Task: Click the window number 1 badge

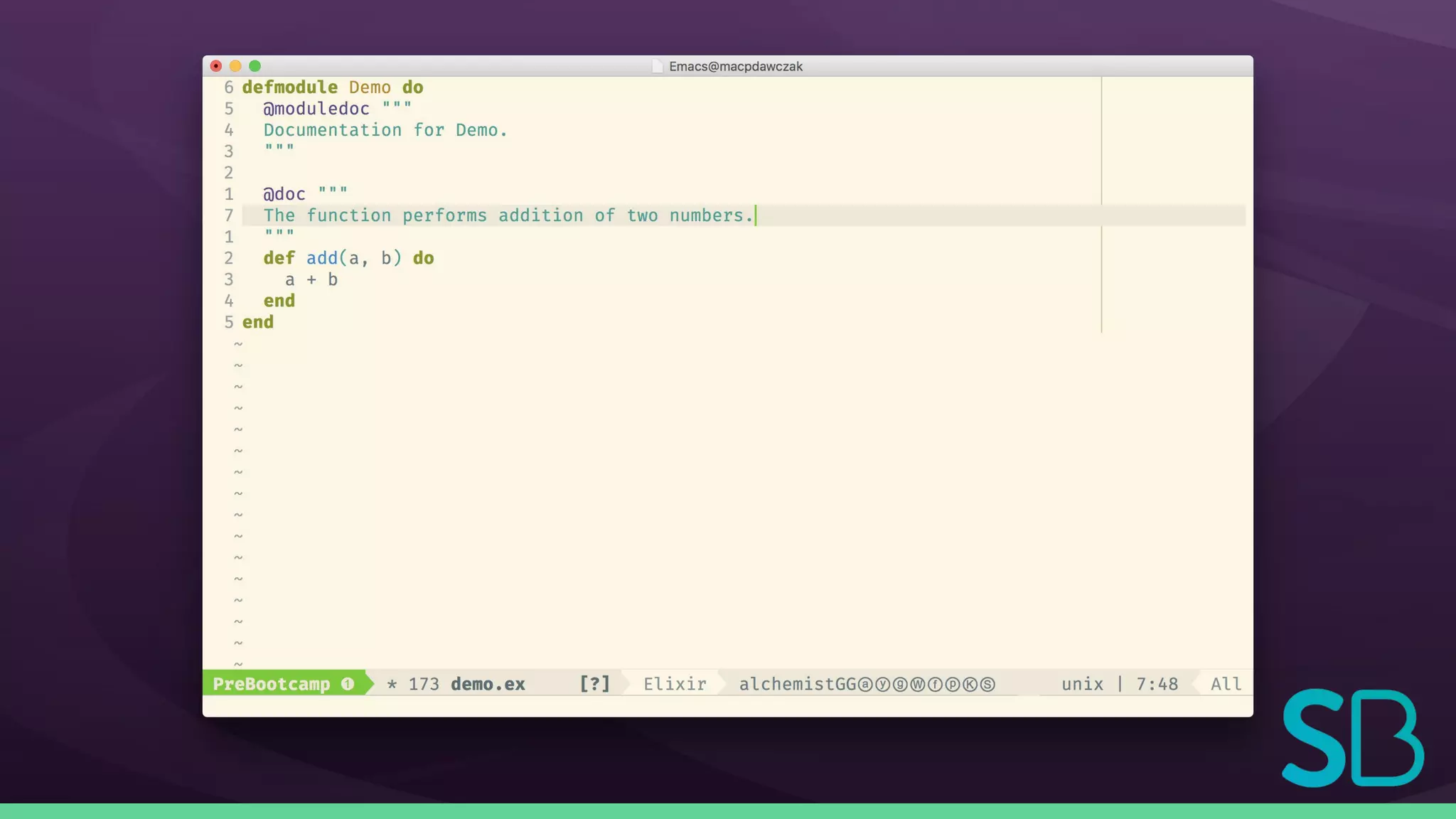Action: [x=348, y=684]
